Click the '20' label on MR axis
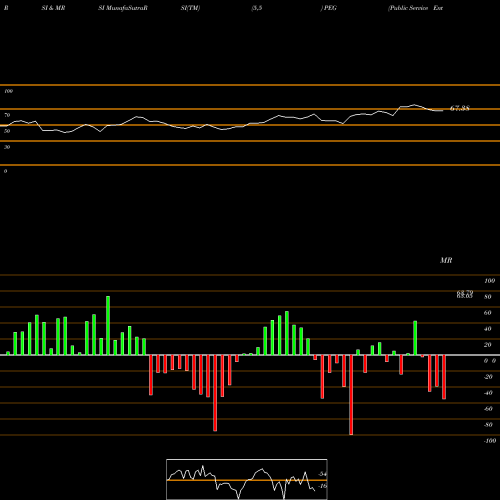500x500 pixels. [488, 345]
